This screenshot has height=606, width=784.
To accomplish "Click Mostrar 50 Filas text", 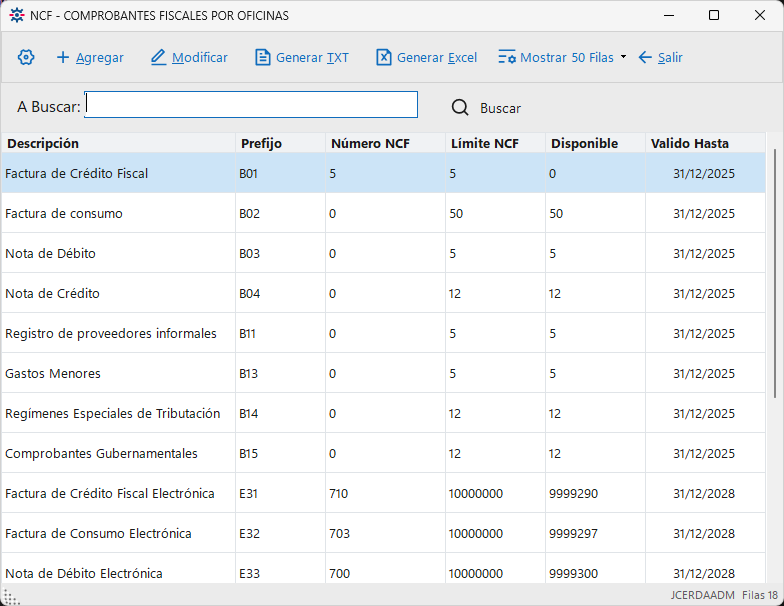I will click(566, 58).
